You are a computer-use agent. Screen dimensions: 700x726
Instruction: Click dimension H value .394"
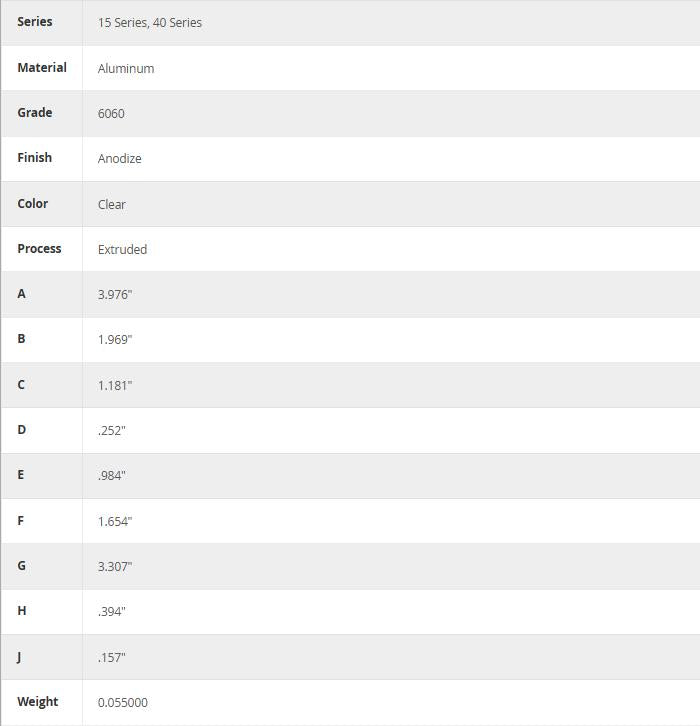click(x=112, y=611)
